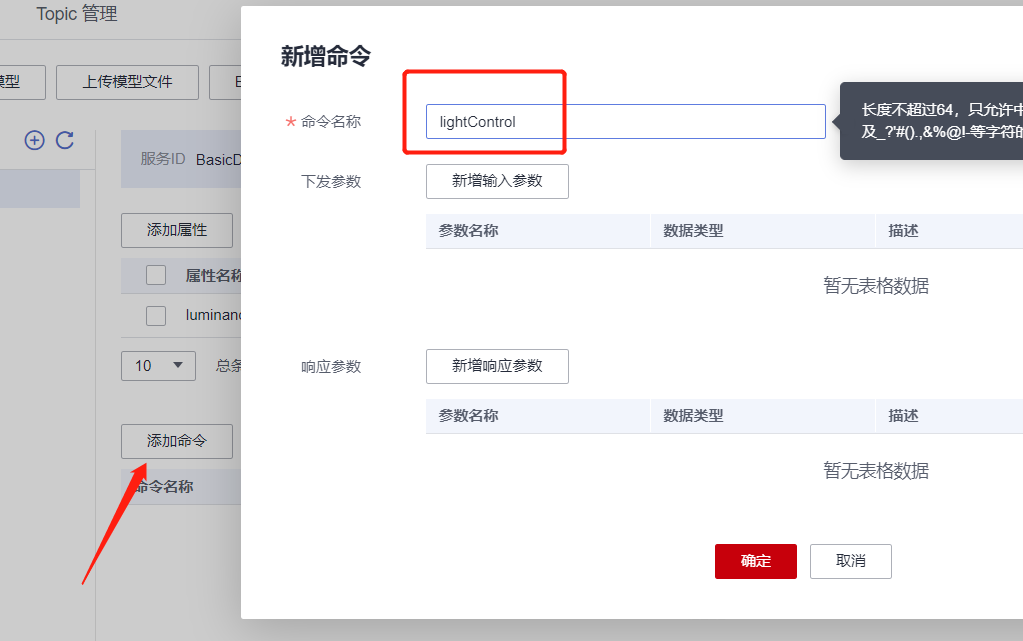
Task: Click 新增响应参数 to add response parameter
Action: coord(497,366)
